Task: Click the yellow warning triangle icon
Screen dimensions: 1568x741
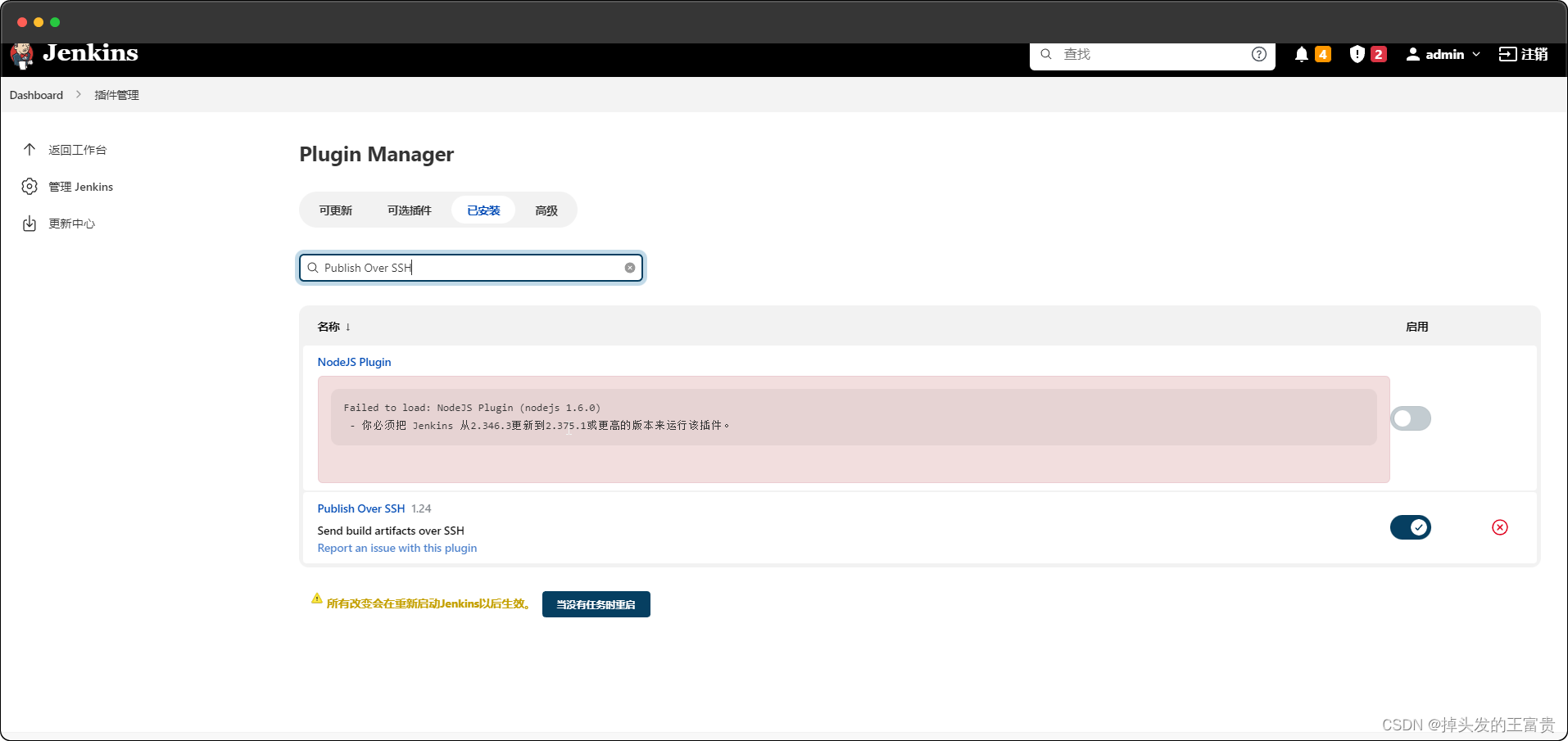Action: click(x=317, y=599)
